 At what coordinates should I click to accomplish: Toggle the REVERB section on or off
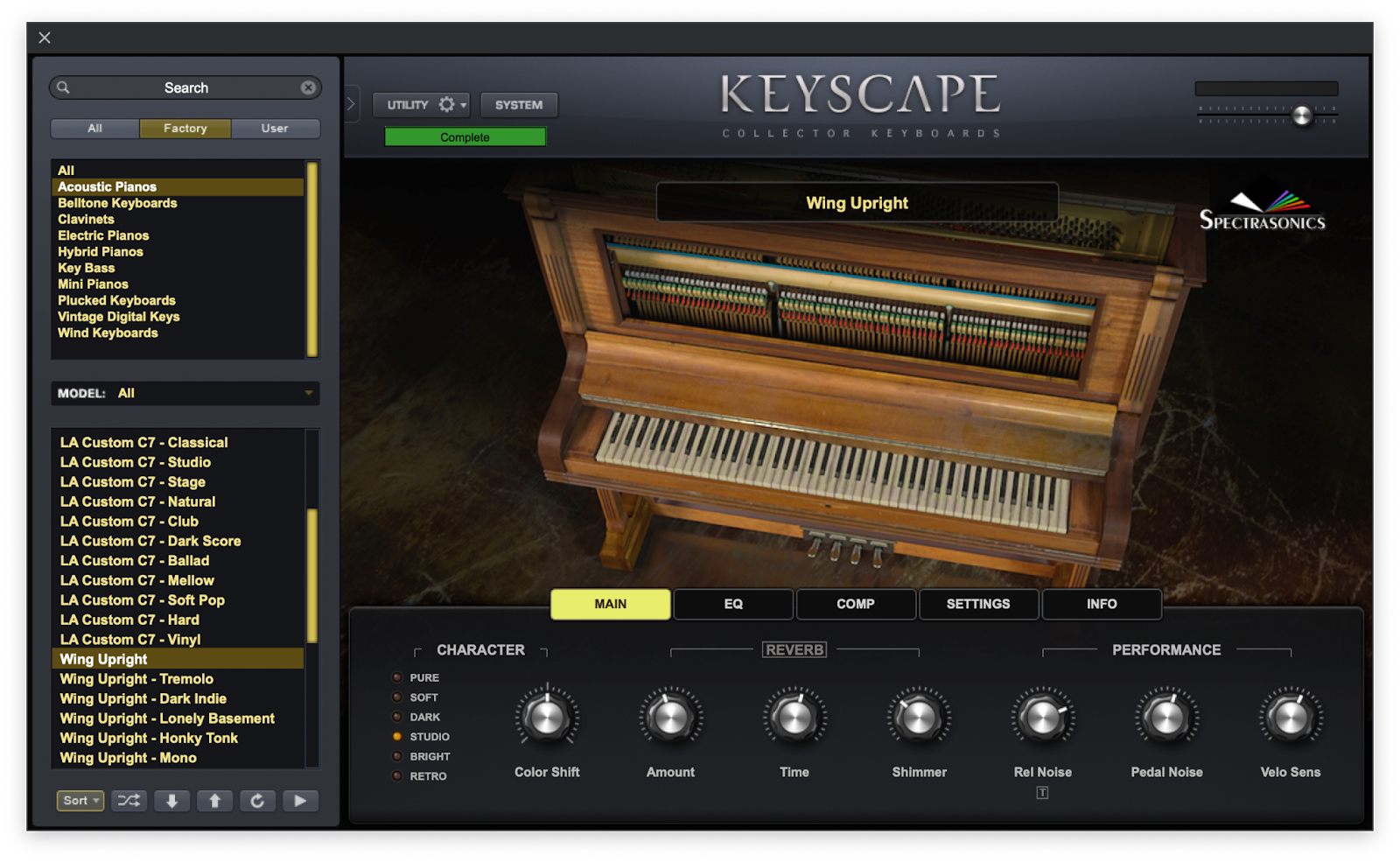[x=794, y=649]
